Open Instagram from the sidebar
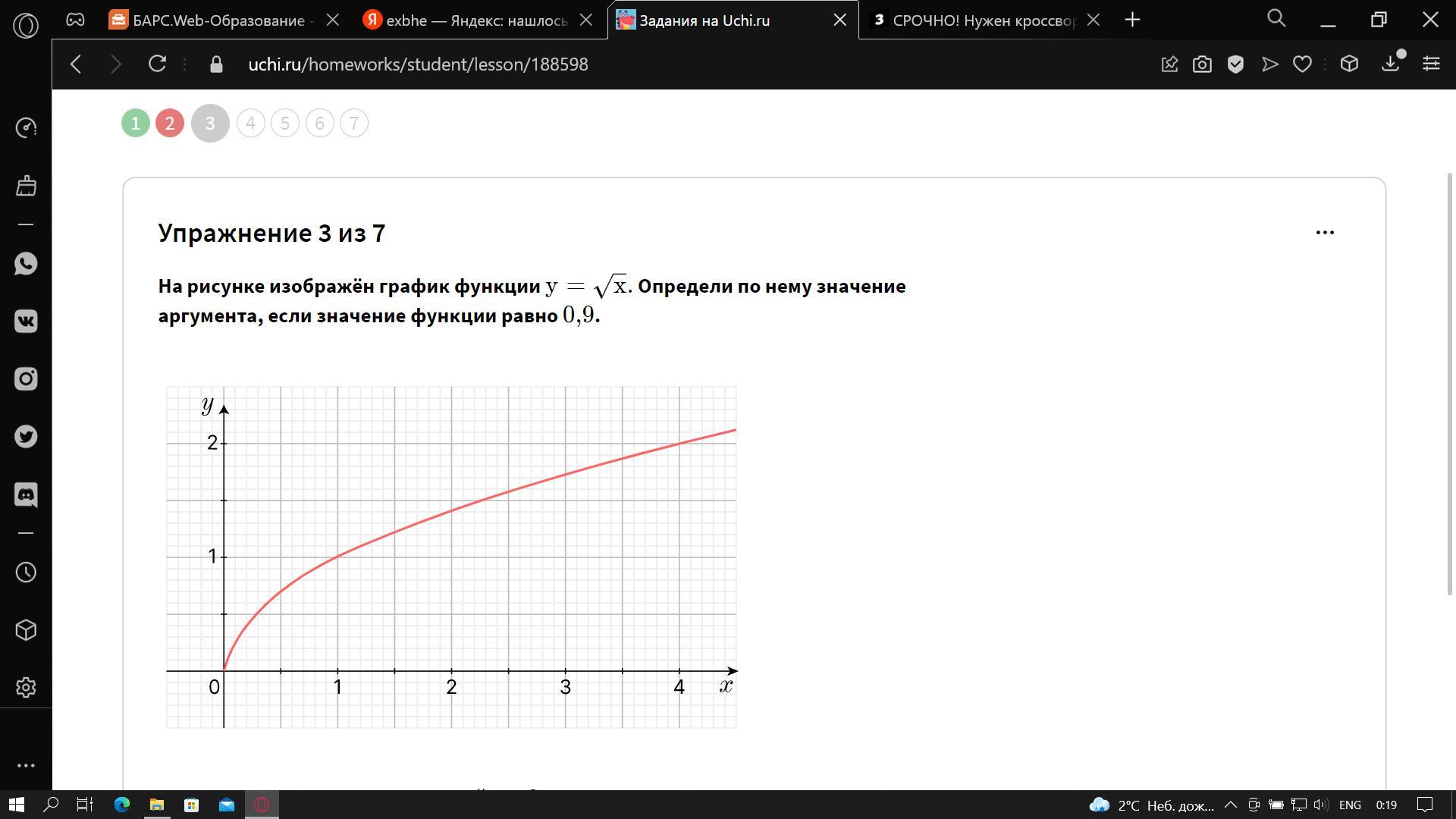 [26, 379]
